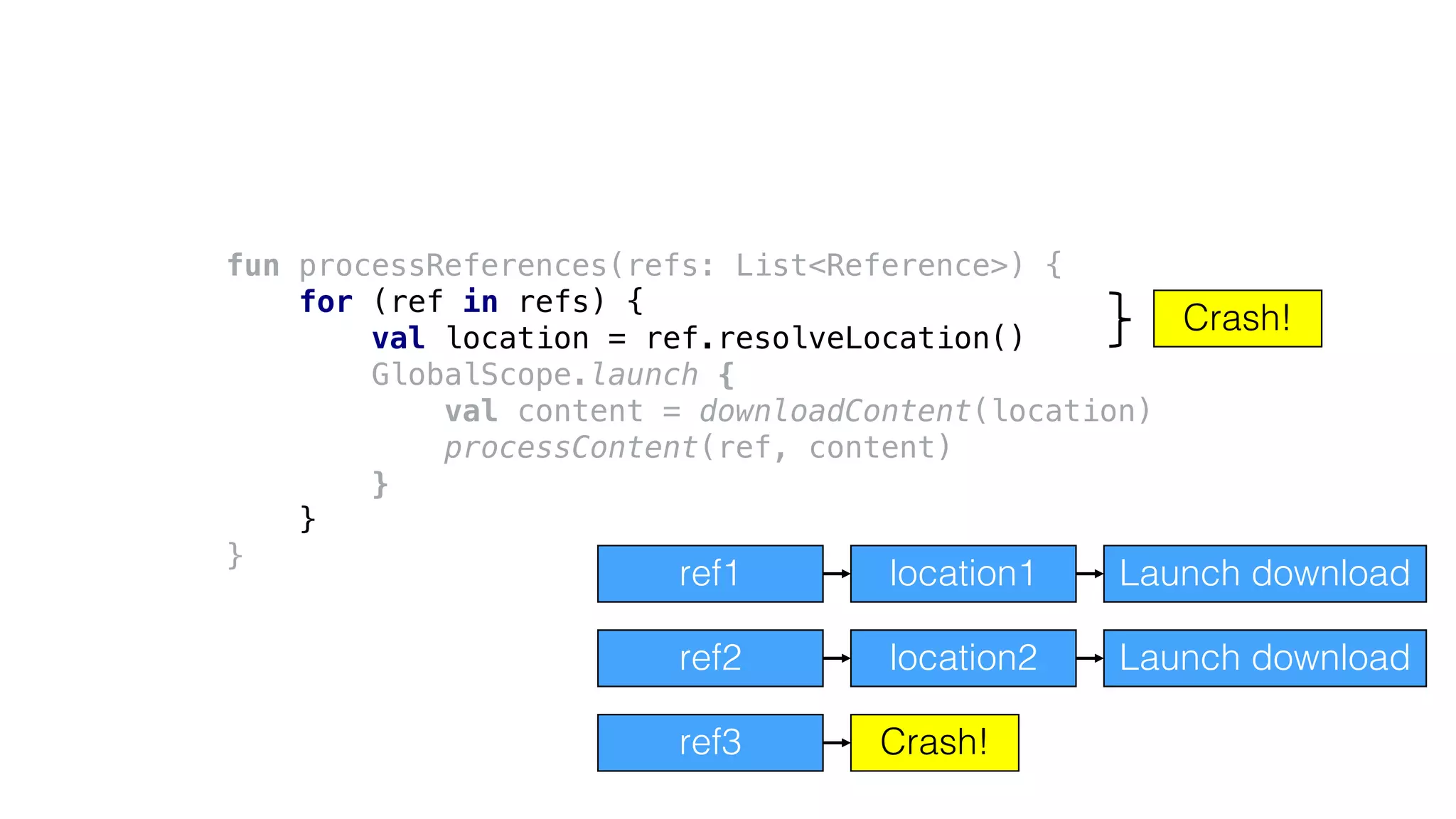Click the ref1 blue box
Screen dimensions: 1456x819
coord(710,574)
